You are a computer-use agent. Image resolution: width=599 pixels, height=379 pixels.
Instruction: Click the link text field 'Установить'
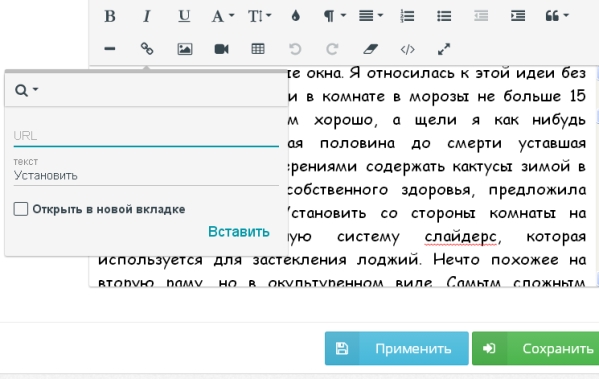click(x=146, y=176)
